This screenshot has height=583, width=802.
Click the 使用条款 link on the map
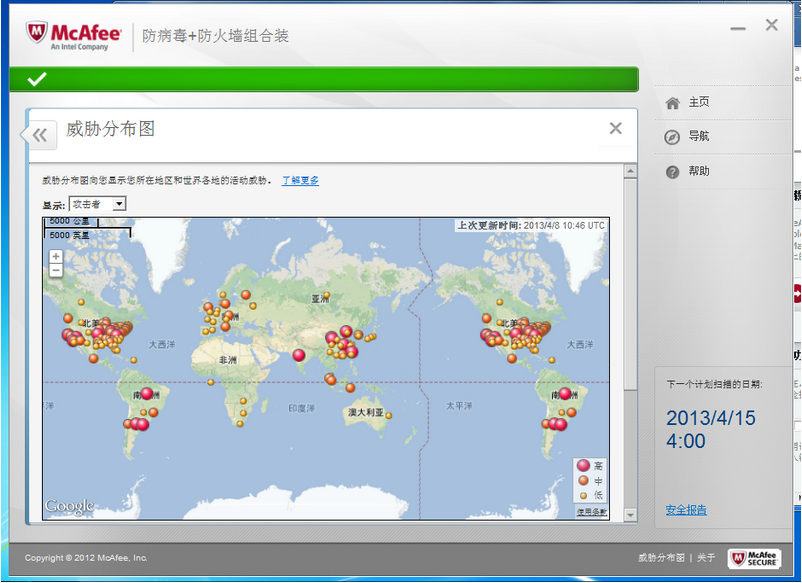pos(591,512)
